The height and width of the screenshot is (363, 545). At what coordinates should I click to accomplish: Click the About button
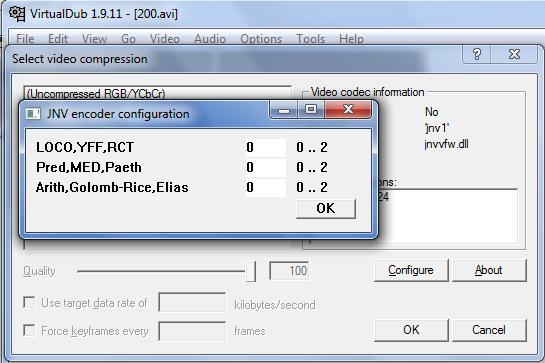coord(489,270)
